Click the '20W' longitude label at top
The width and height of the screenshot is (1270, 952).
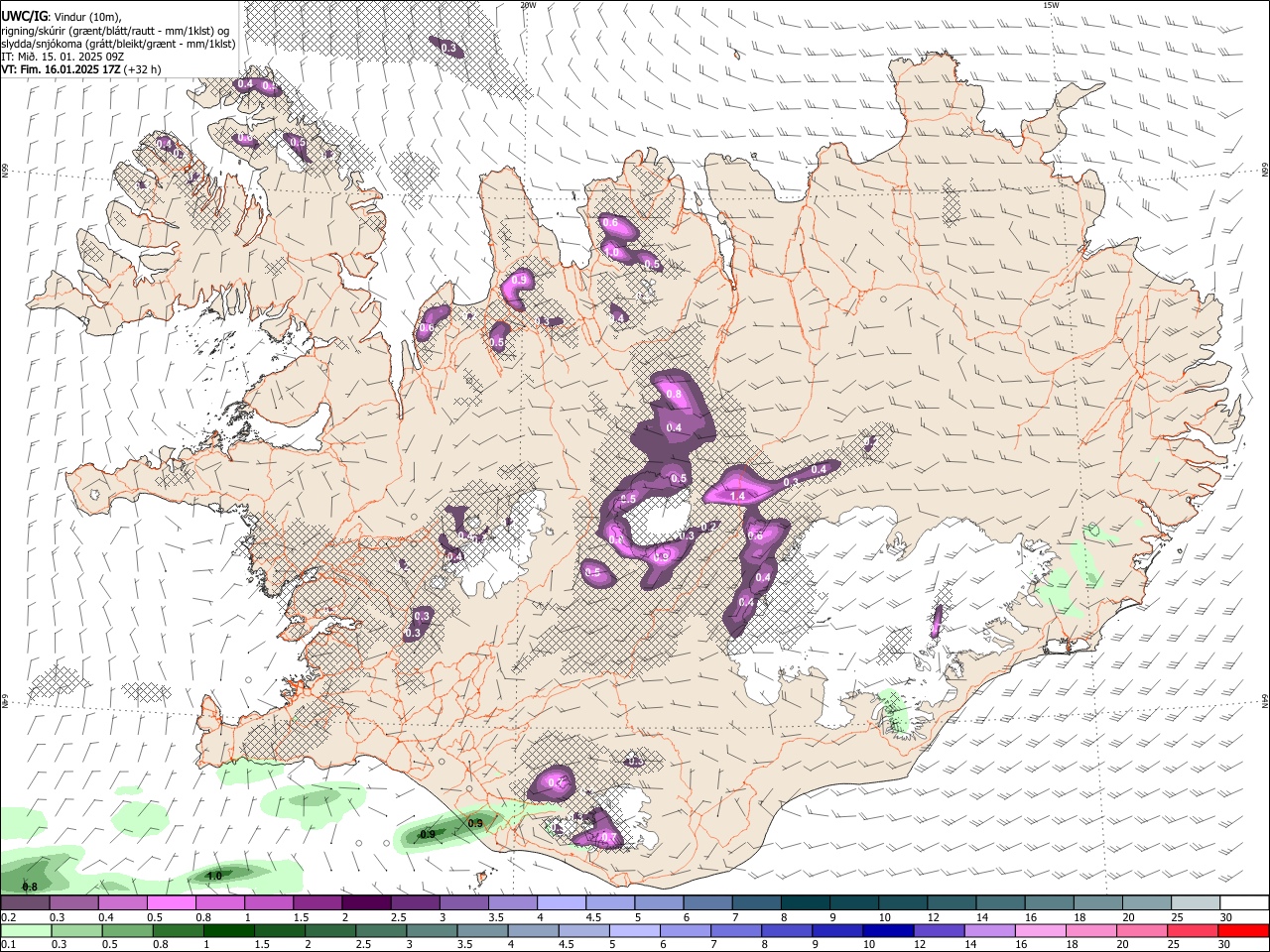(528, 5)
